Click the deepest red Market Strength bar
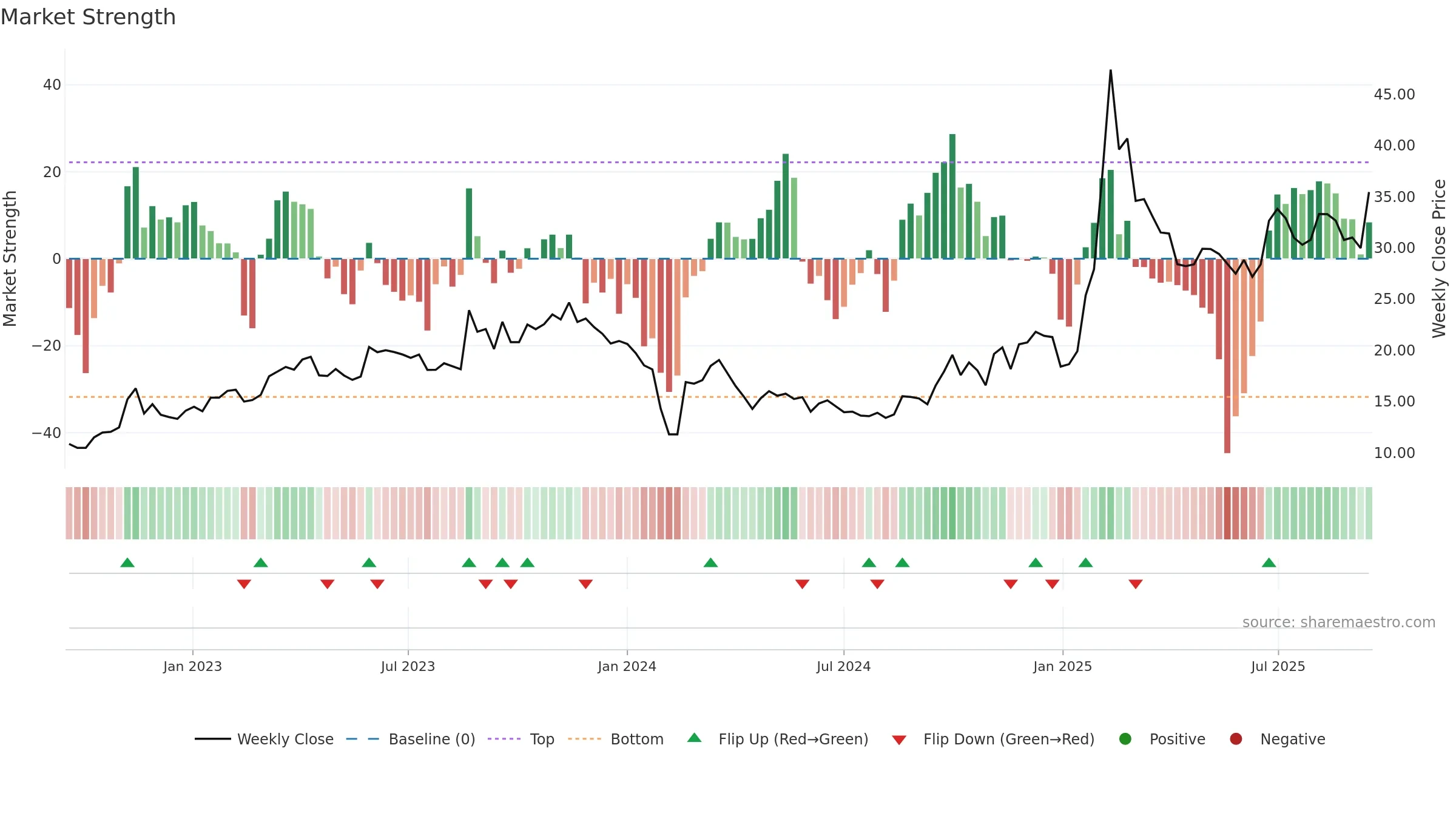The width and height of the screenshot is (1456, 819). pyautogui.click(x=1227, y=356)
